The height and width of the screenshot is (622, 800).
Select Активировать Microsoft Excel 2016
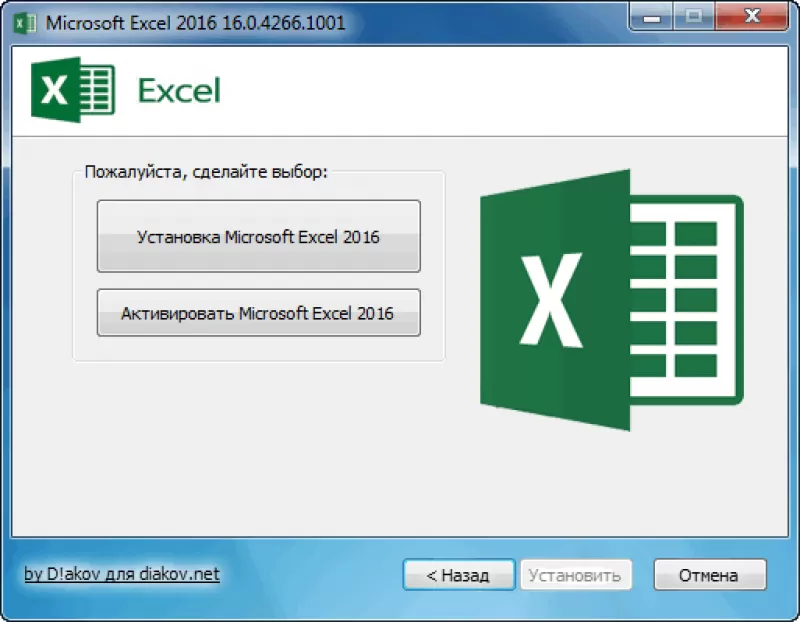coord(258,312)
